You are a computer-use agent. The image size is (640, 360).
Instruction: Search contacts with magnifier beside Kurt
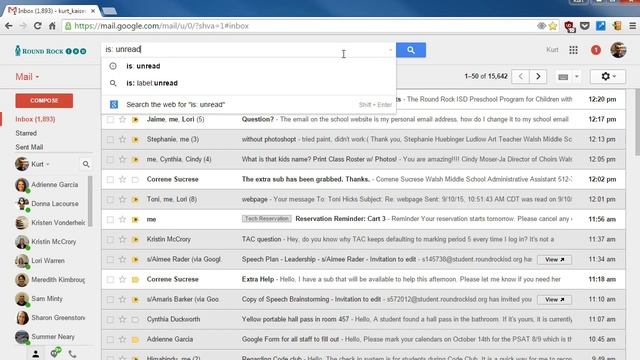[86, 164]
